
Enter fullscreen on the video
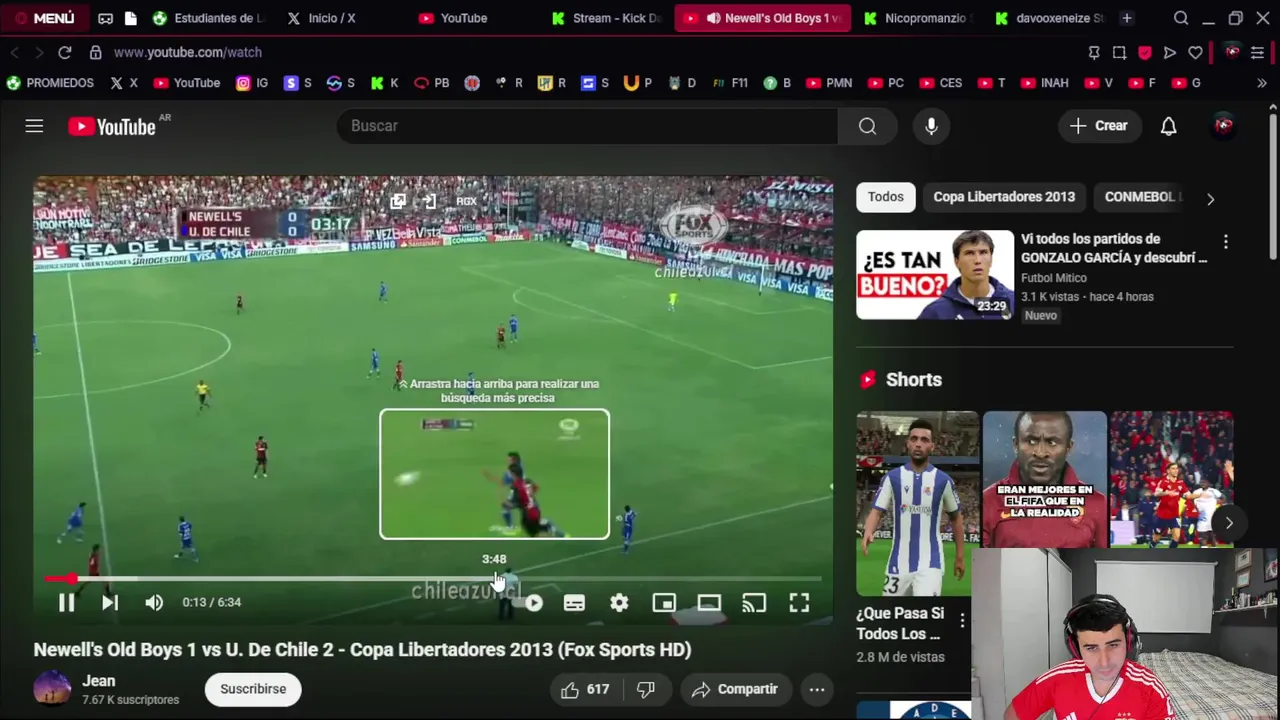tap(799, 602)
